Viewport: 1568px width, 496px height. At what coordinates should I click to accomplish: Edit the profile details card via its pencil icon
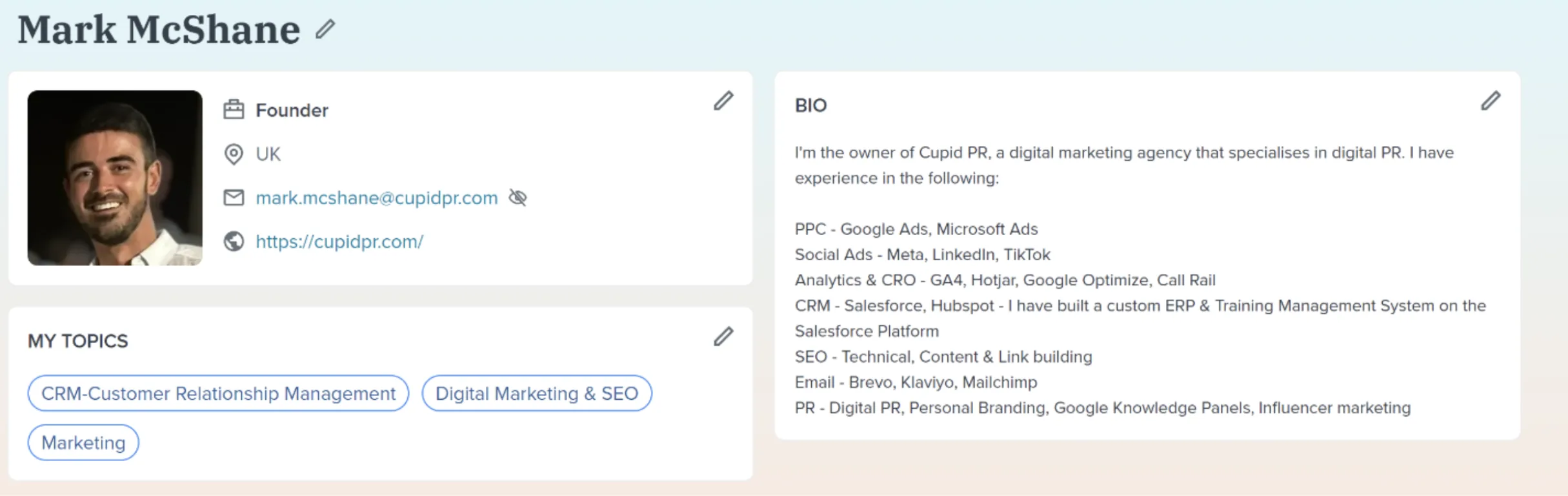[723, 101]
